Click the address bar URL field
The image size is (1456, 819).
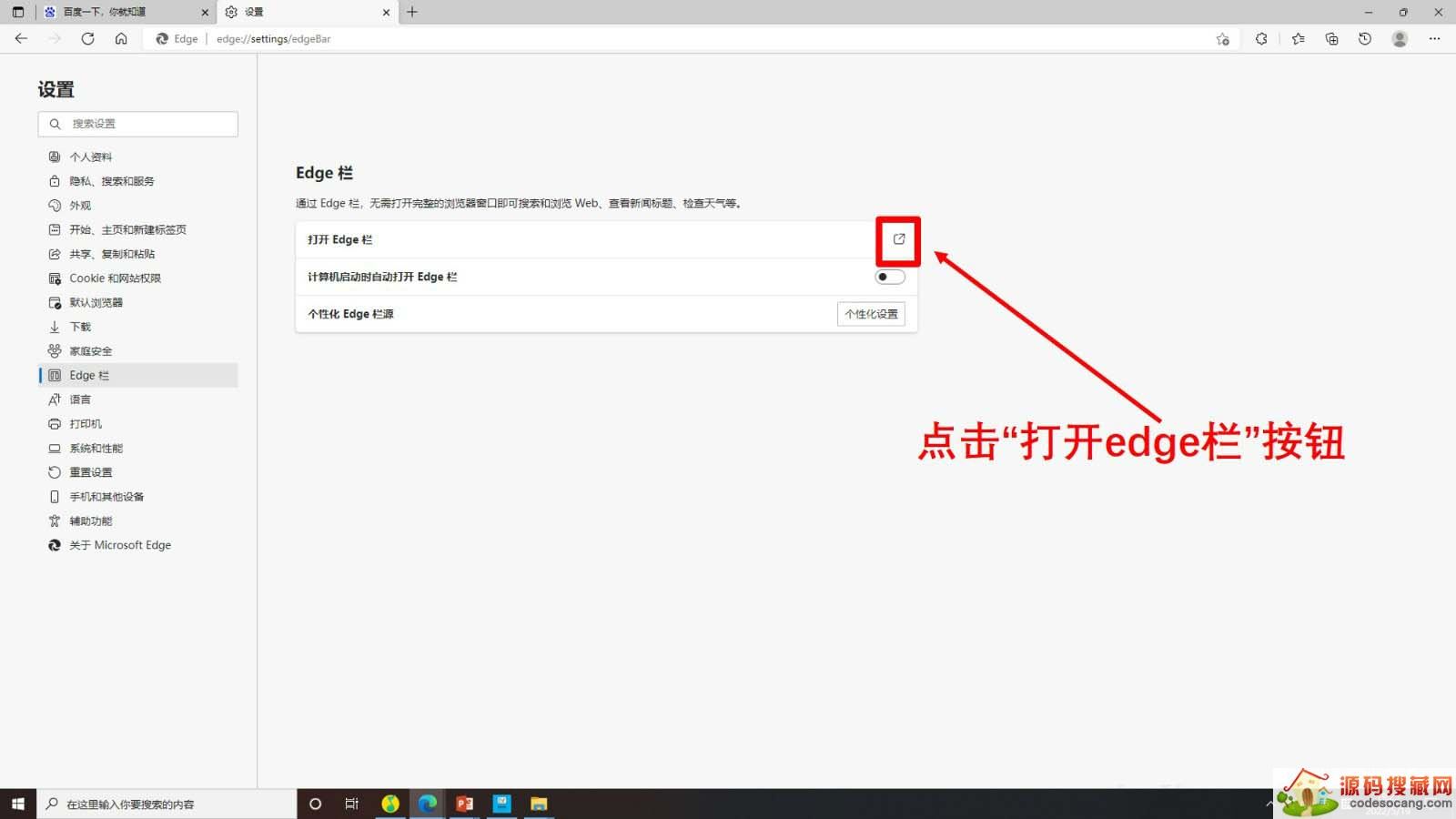coord(637,39)
